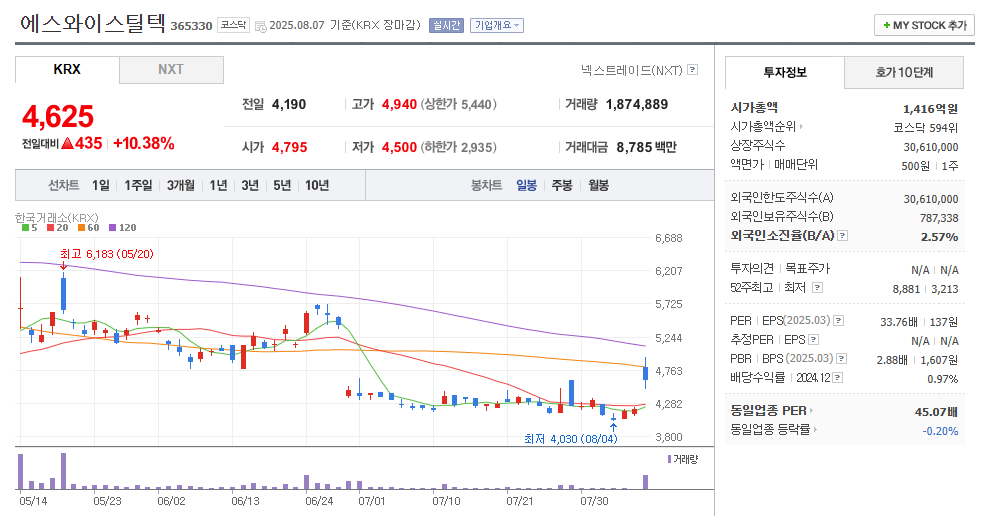Screen dimensions: 983x516
Task: Click the 넥스트레이드(NXT) link
Action: click(632, 70)
